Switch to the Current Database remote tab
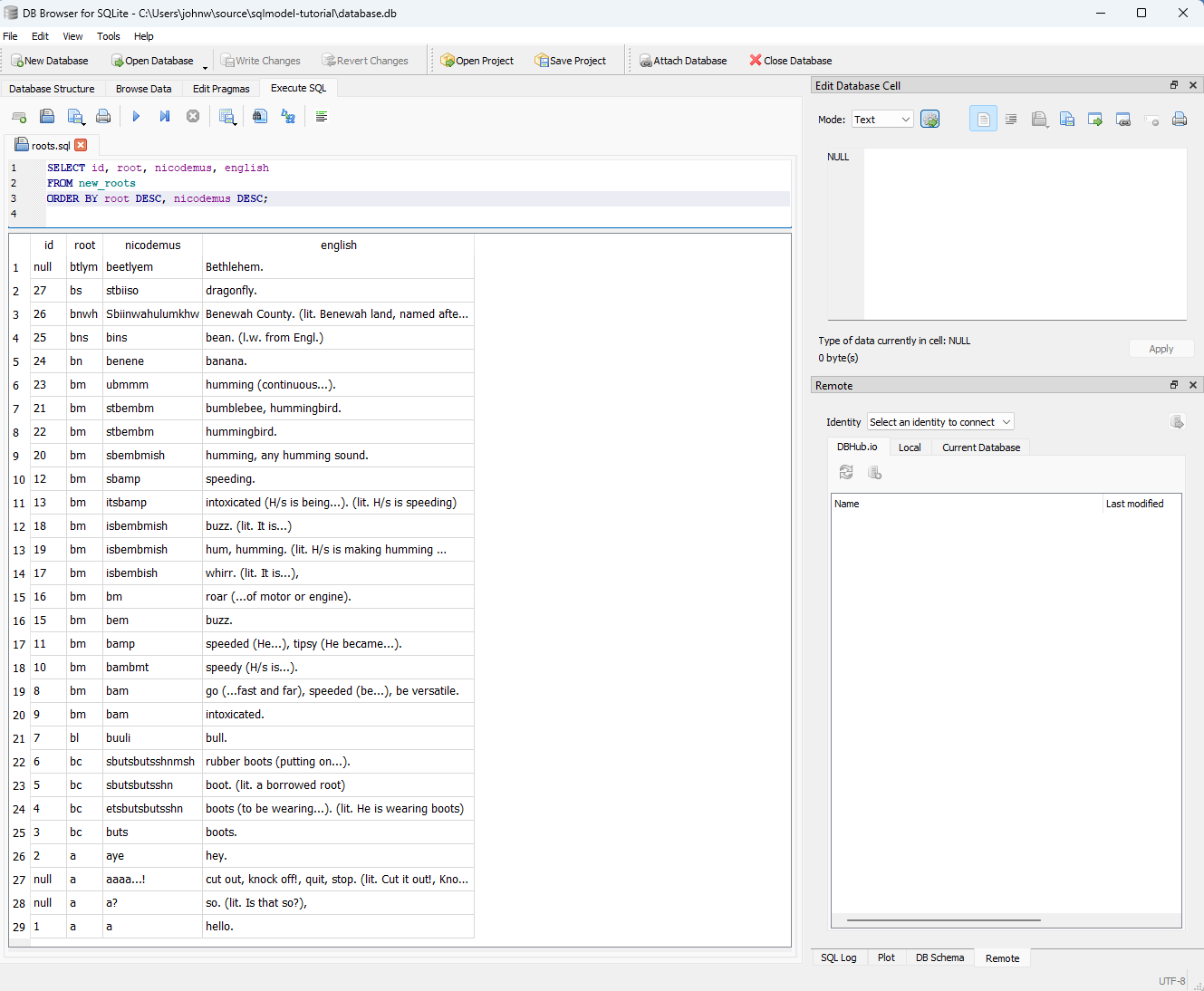This screenshot has height=991, width=1204. click(981, 447)
